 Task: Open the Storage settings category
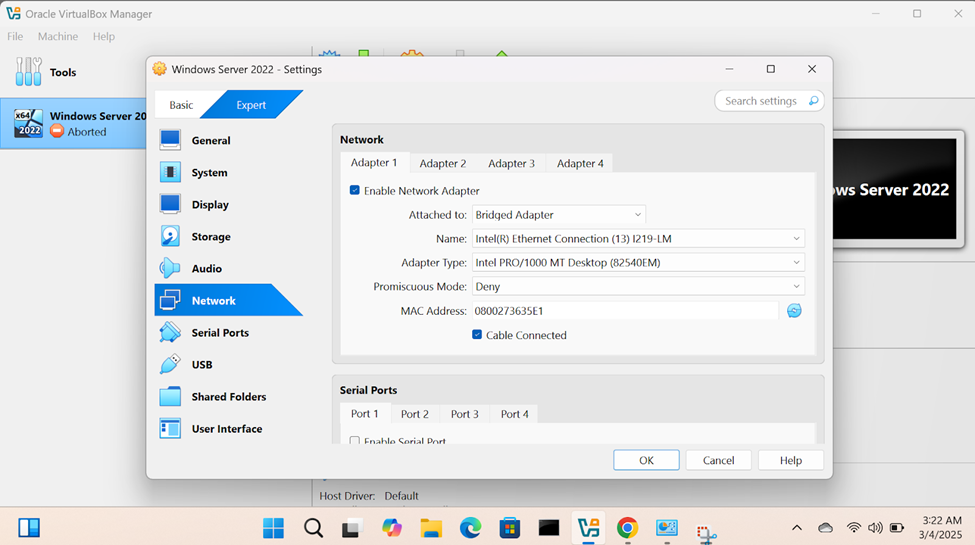pos(228,236)
